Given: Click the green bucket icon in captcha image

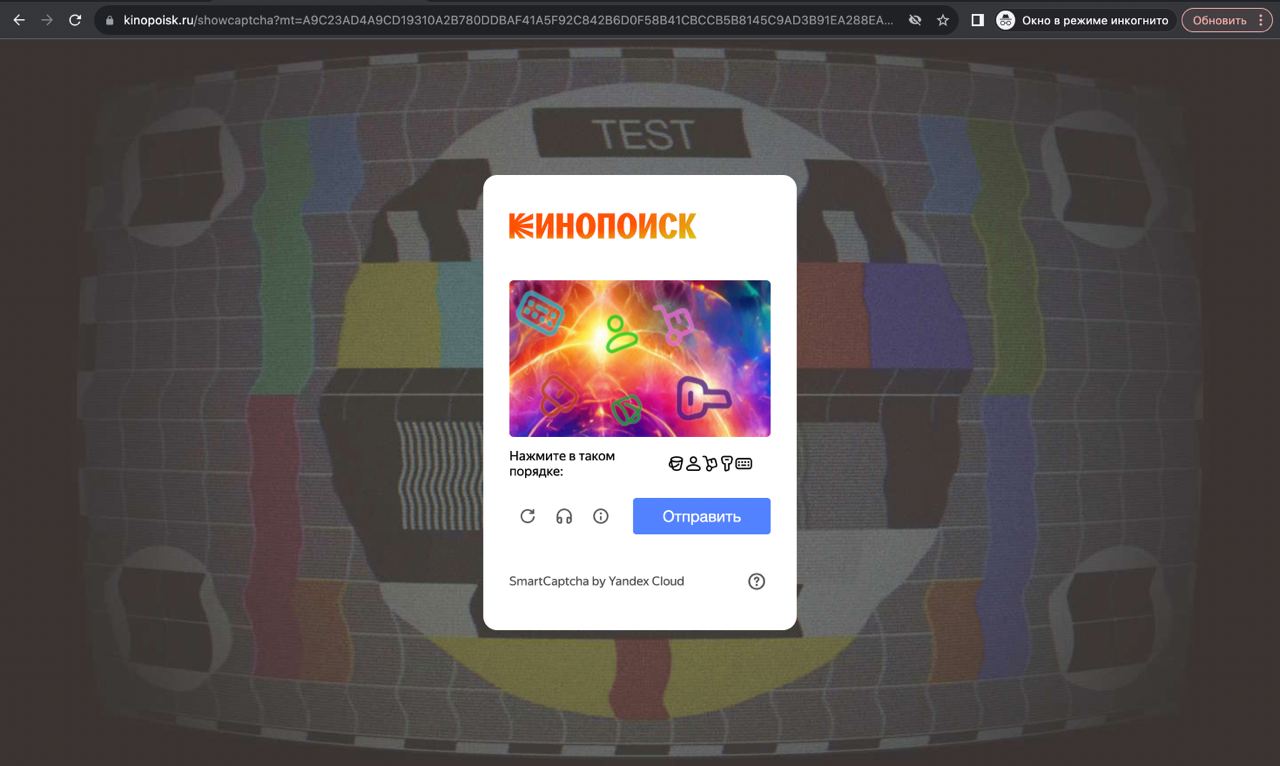Looking at the screenshot, I should click(626, 408).
